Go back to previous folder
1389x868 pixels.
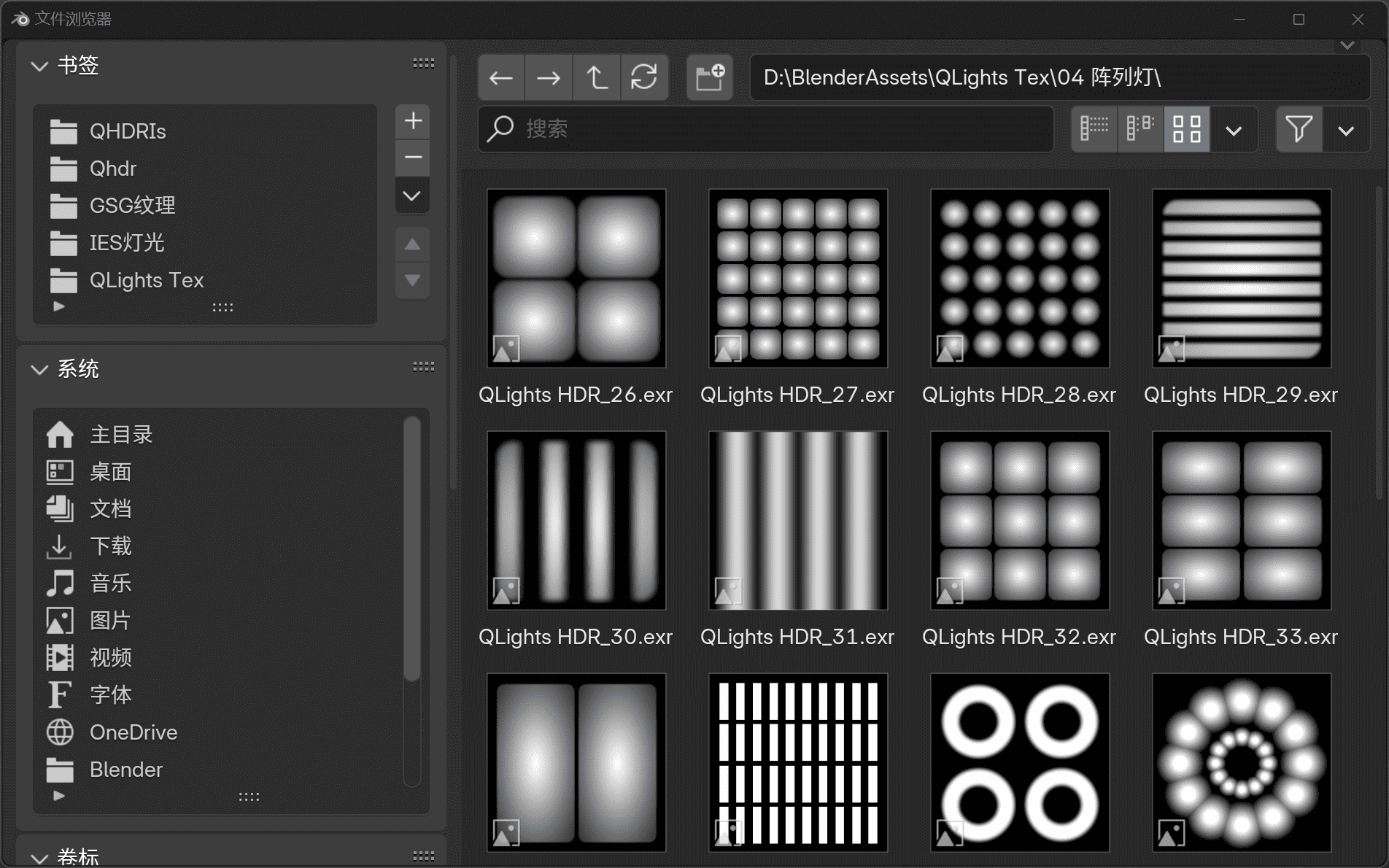501,77
